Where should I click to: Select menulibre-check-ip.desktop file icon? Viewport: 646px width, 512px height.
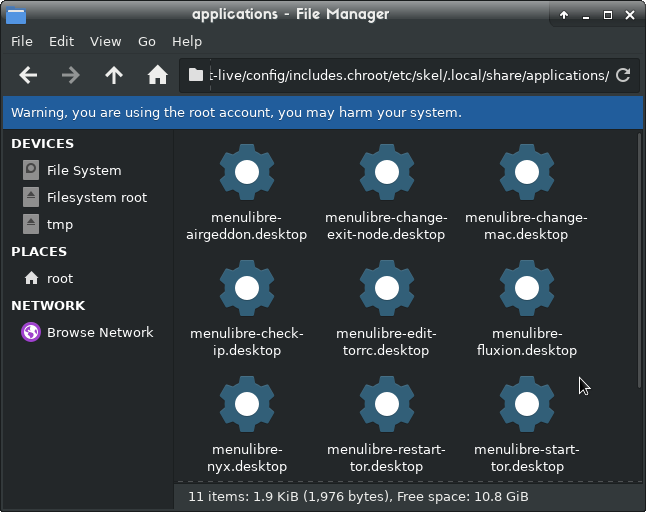246,289
